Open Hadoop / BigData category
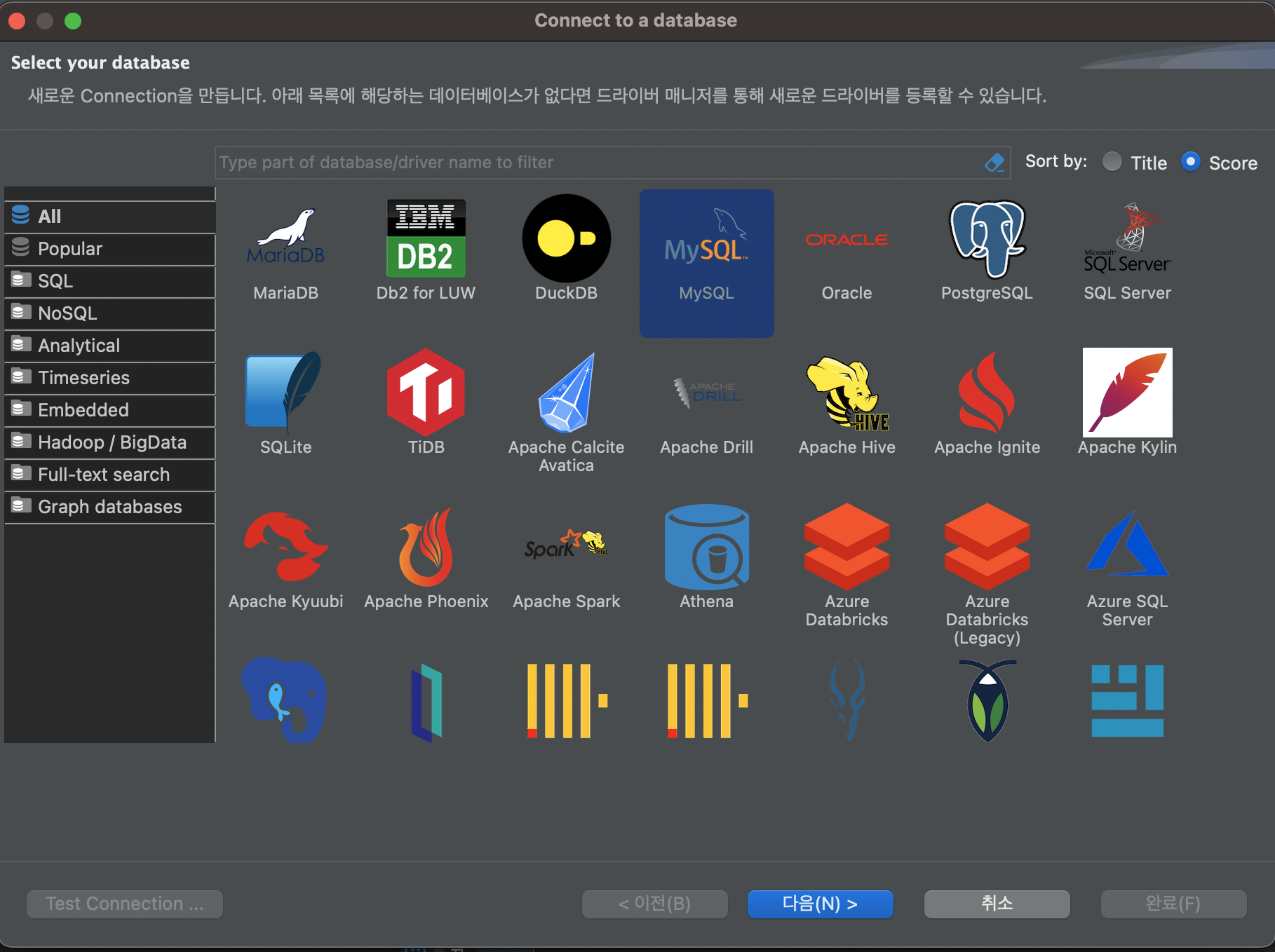This screenshot has height=952, width=1275. point(109,442)
